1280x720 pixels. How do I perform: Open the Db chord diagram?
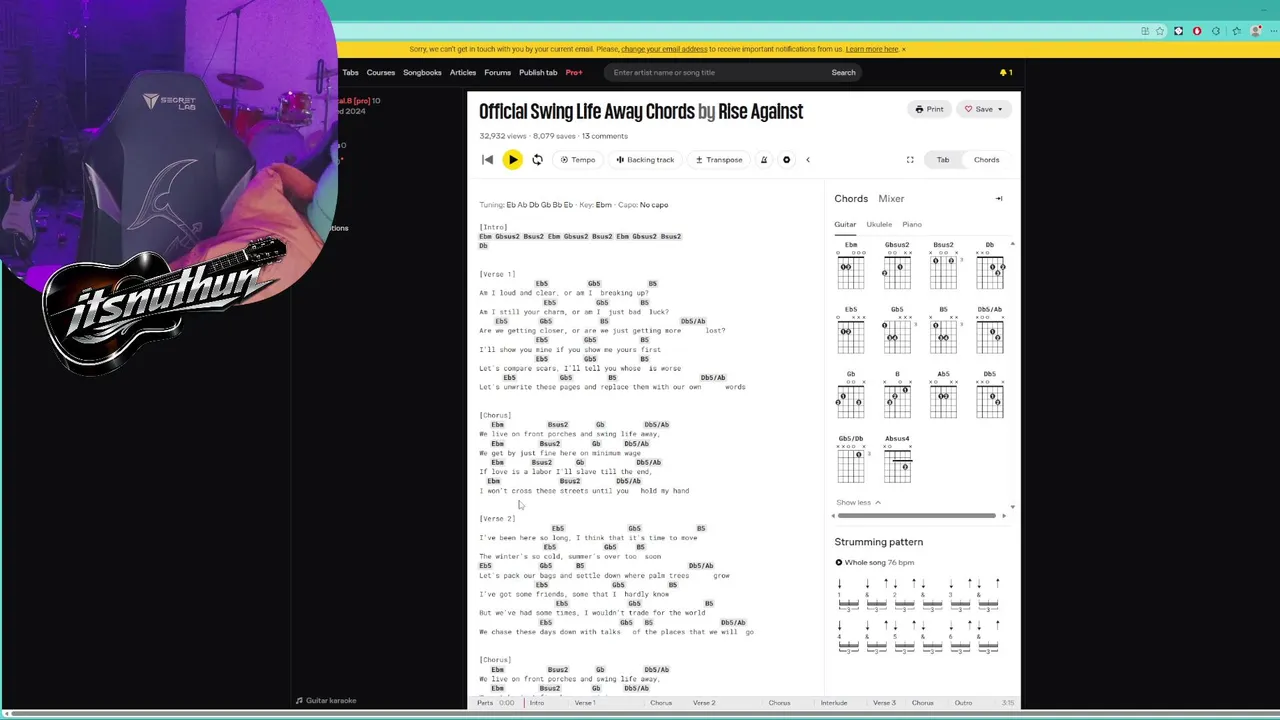pos(989,265)
